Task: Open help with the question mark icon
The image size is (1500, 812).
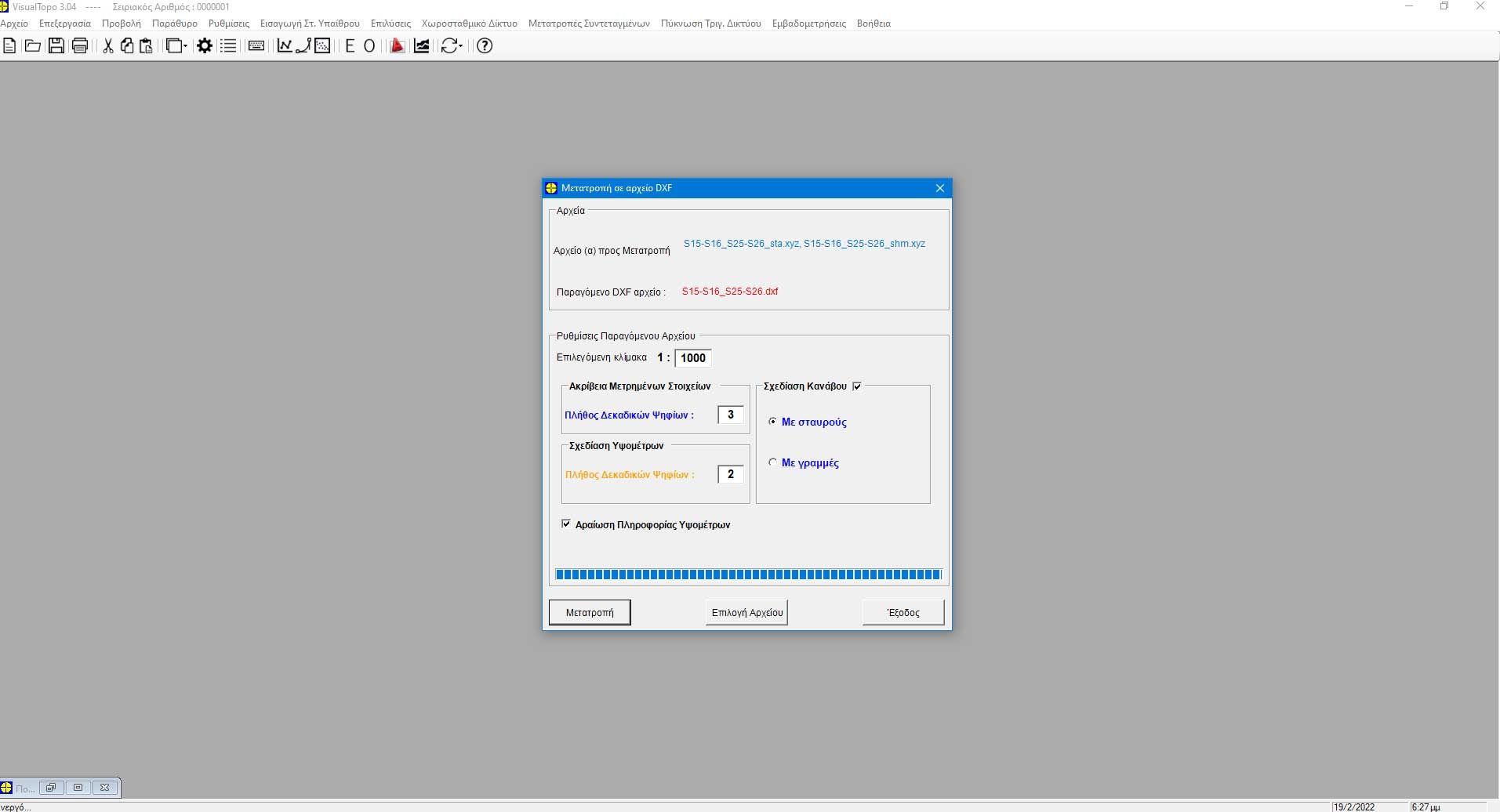Action: click(x=485, y=46)
